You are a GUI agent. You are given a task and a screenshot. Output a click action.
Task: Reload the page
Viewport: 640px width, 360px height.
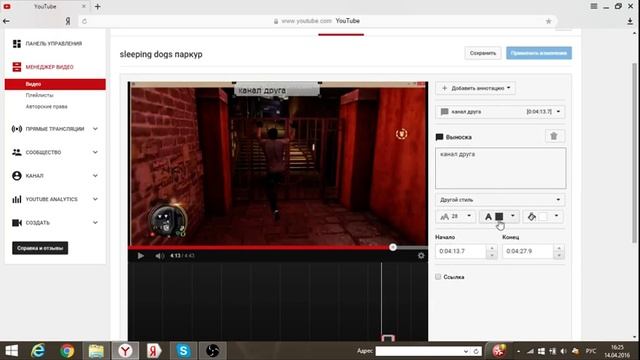pos(84,21)
